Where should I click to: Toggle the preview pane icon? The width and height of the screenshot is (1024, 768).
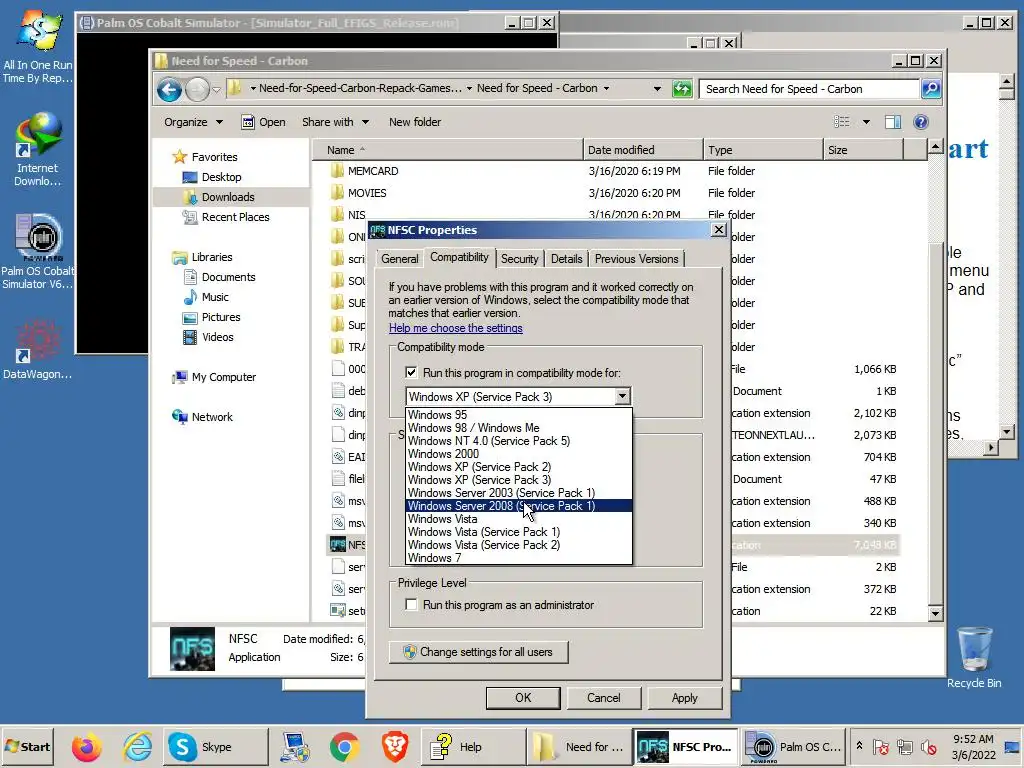(893, 122)
